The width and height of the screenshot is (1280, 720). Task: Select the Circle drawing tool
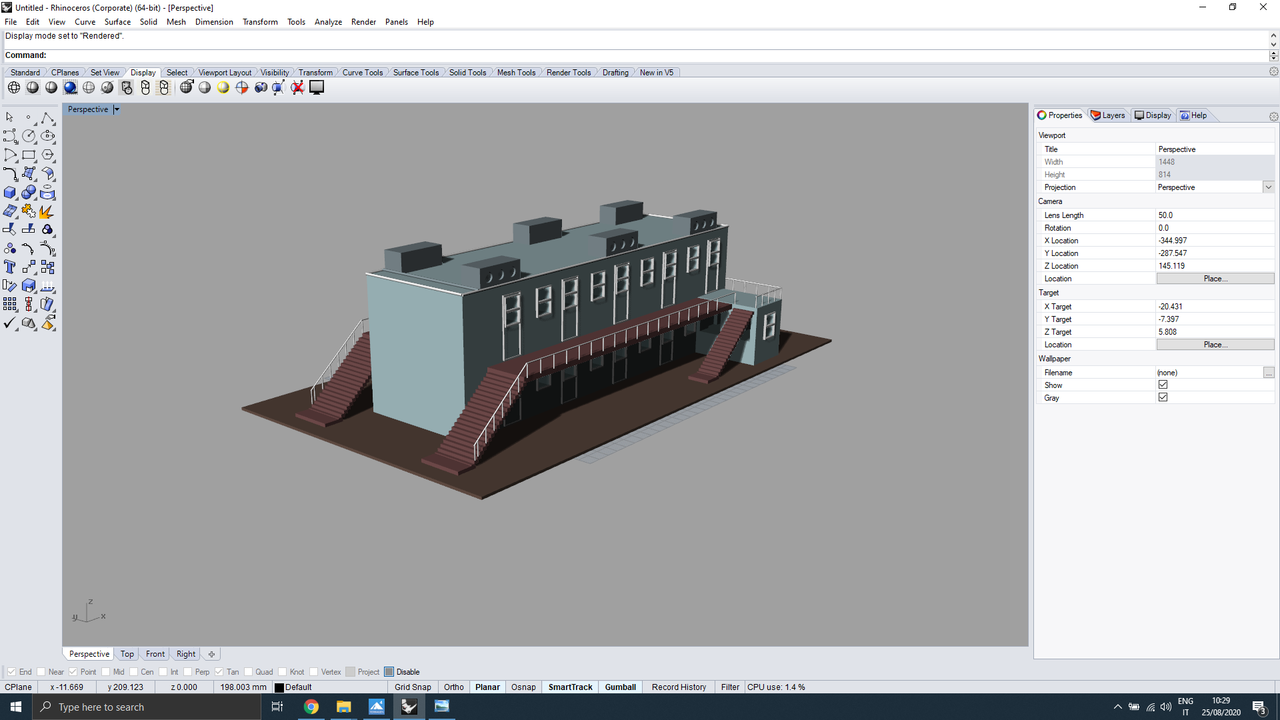click(28, 136)
